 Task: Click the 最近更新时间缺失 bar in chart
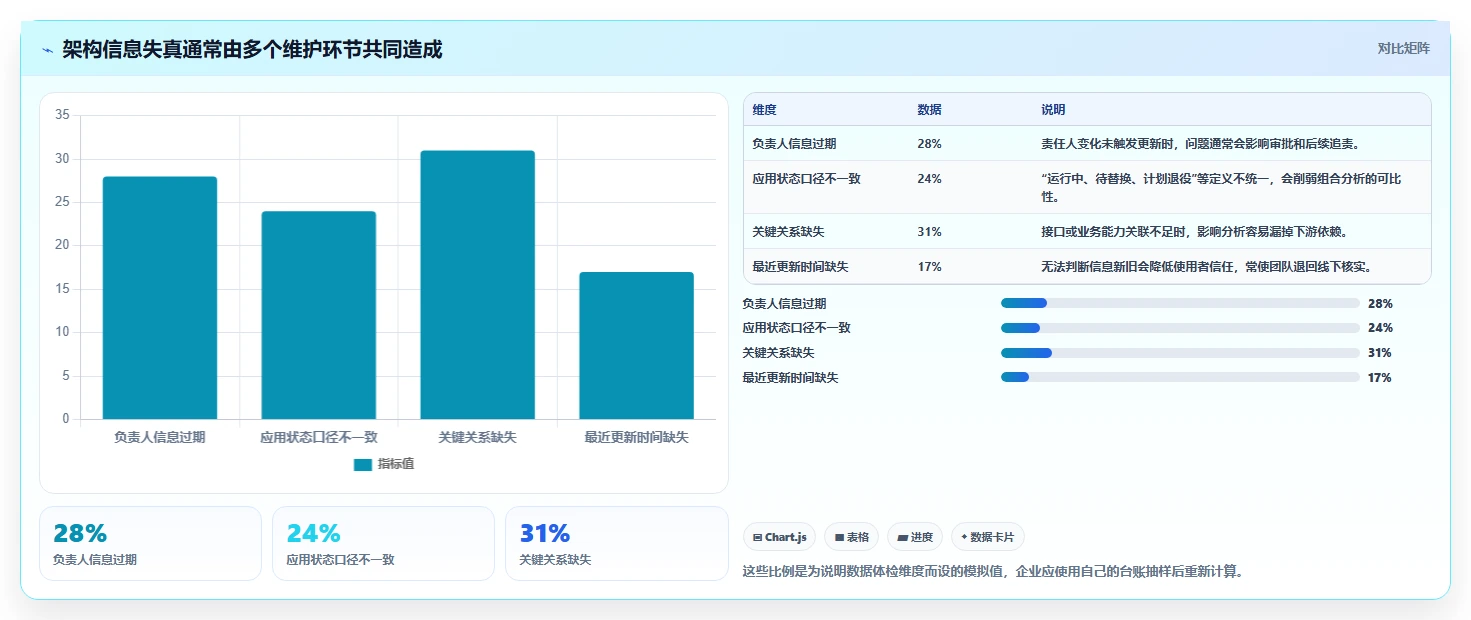point(637,346)
